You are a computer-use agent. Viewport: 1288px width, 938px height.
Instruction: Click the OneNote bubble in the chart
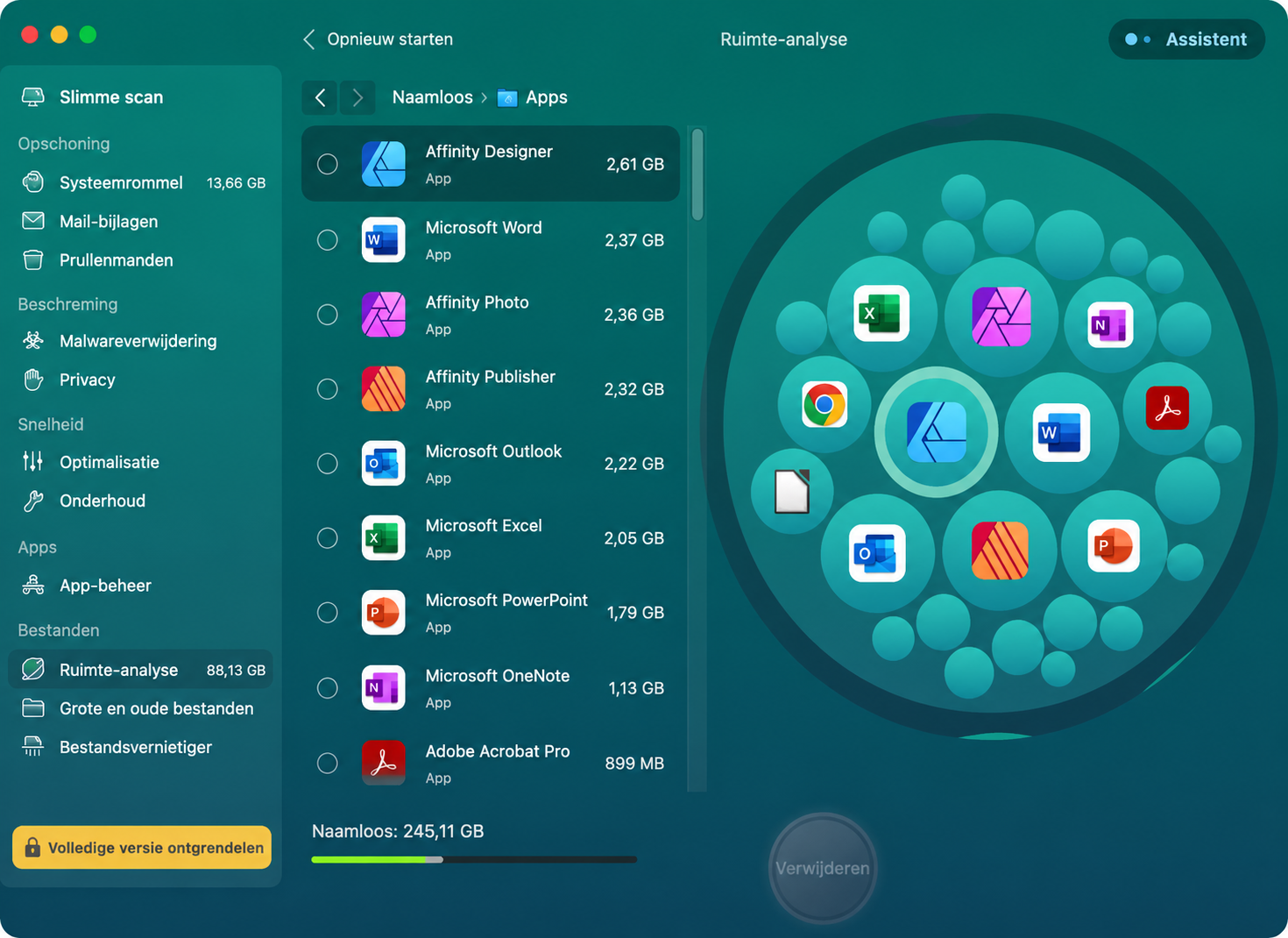tap(1110, 324)
